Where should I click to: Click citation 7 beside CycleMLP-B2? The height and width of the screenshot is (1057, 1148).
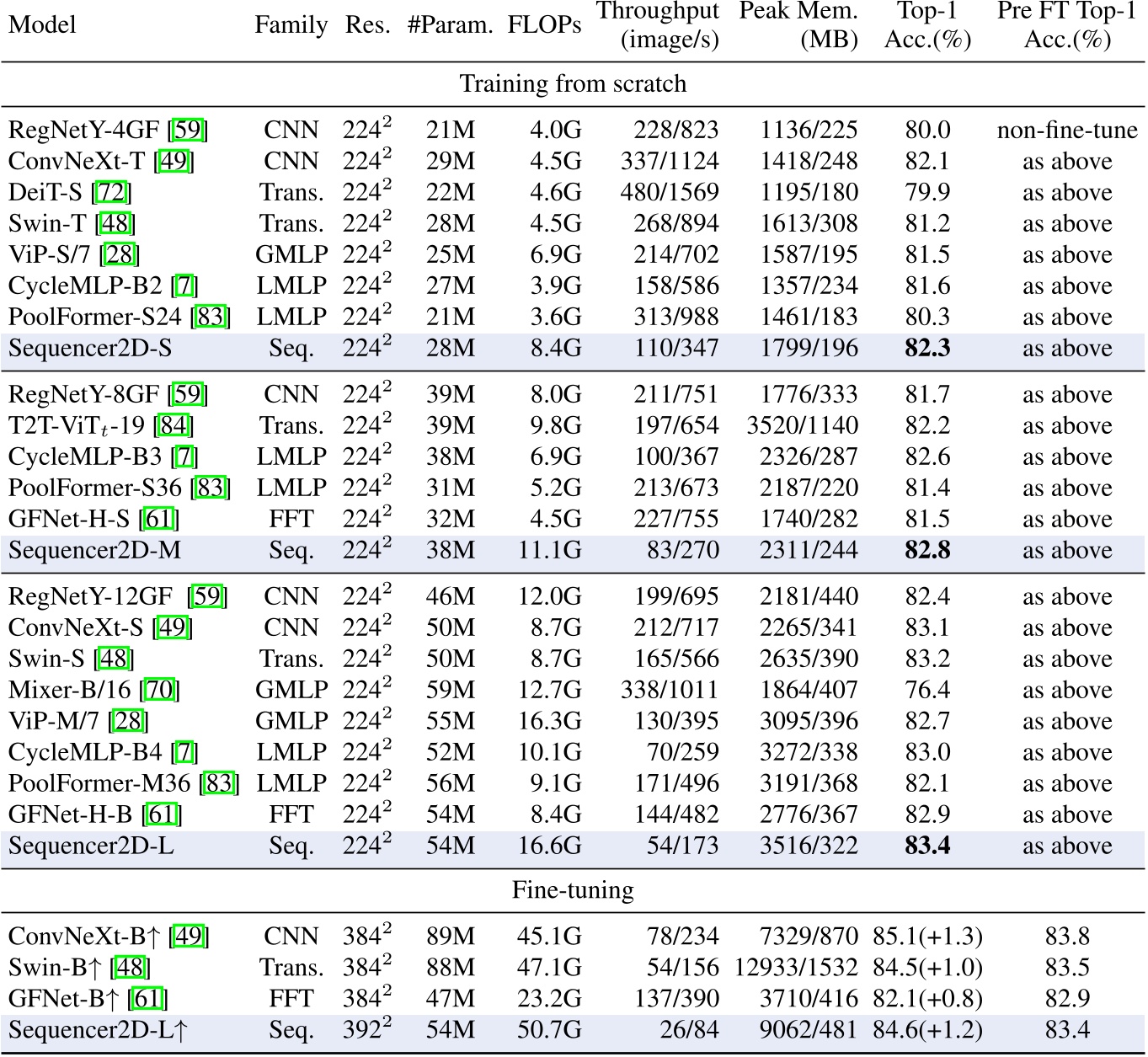184,286
